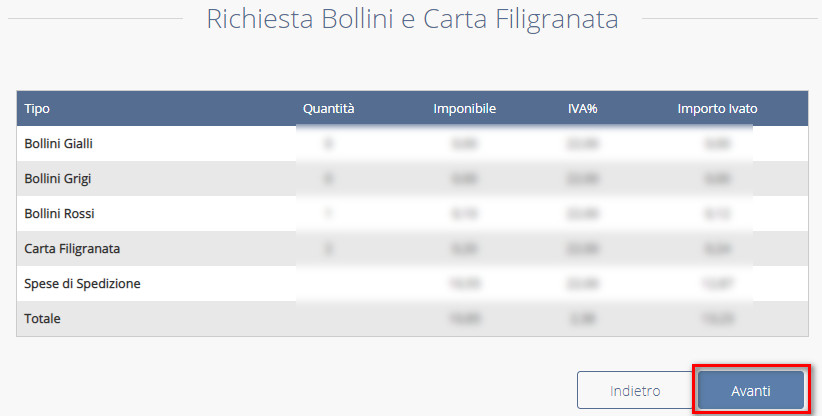Image resolution: width=822 pixels, height=416 pixels.
Task: Click the Avanti button
Action: point(750,391)
